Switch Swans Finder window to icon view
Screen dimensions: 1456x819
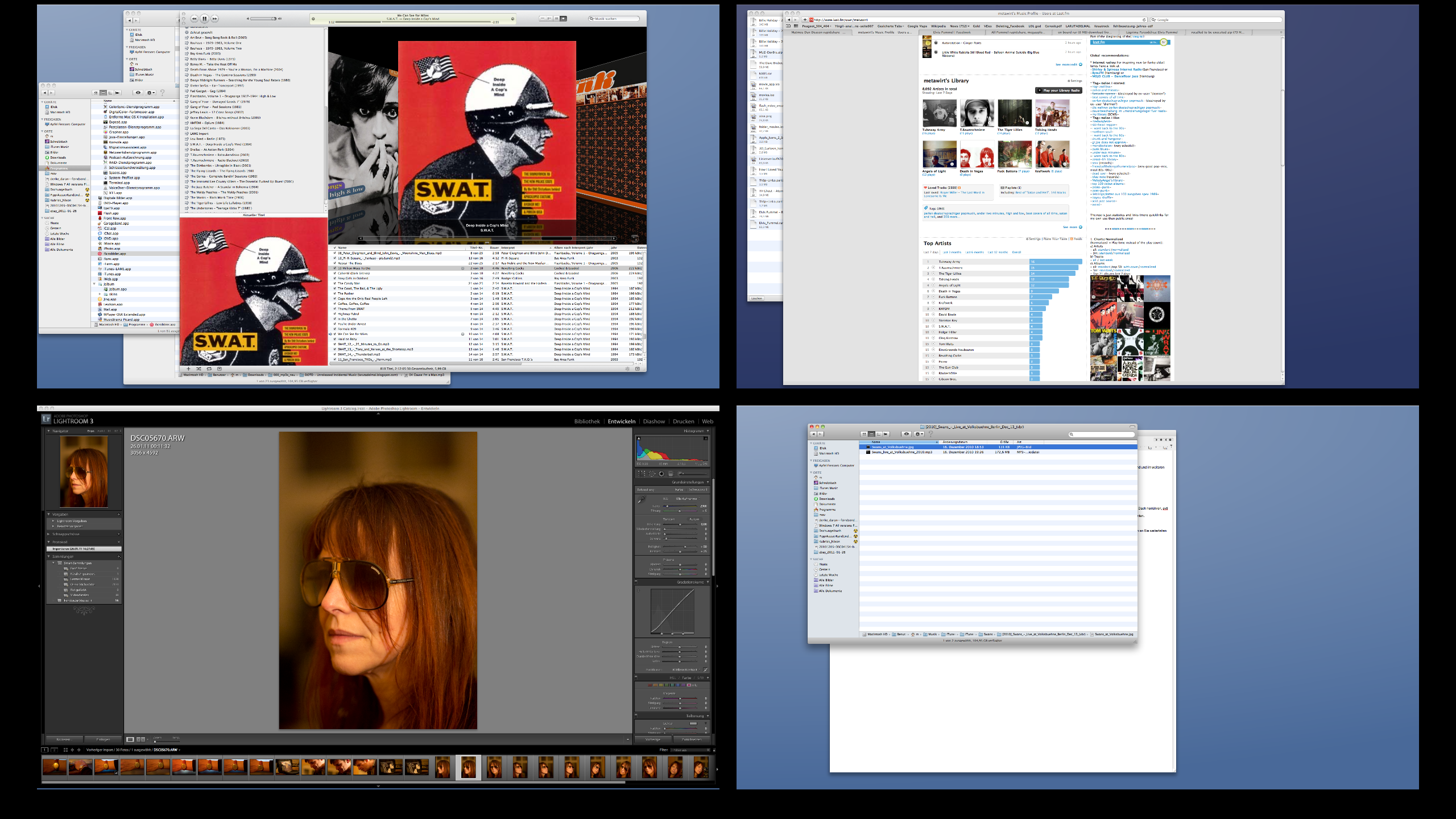(864, 434)
